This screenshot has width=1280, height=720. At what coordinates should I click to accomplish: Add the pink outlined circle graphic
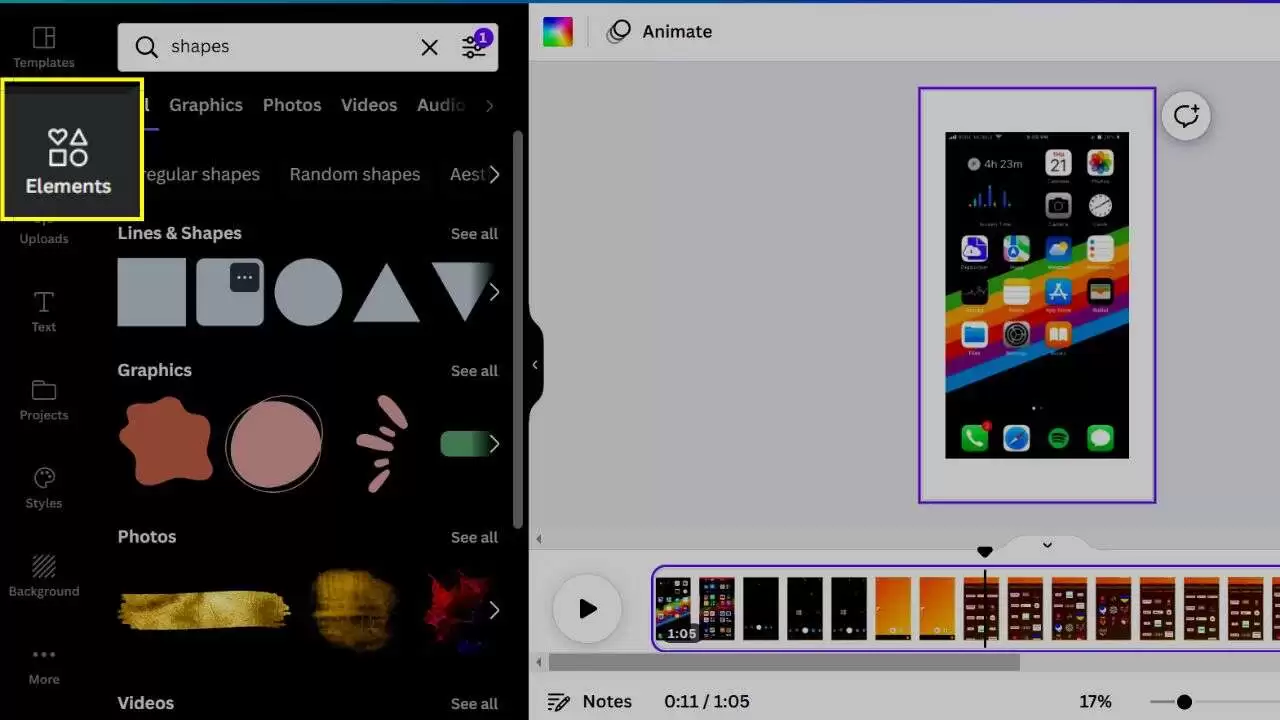click(274, 443)
